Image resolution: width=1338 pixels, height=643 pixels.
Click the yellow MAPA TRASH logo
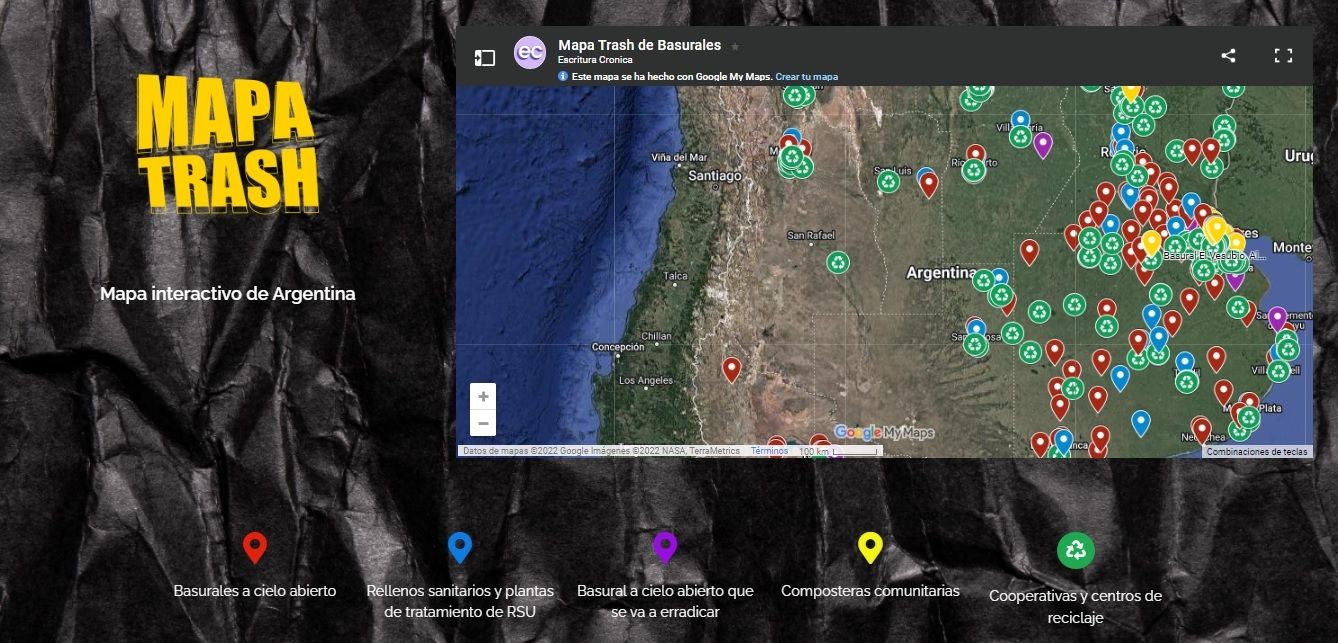[x=228, y=143]
